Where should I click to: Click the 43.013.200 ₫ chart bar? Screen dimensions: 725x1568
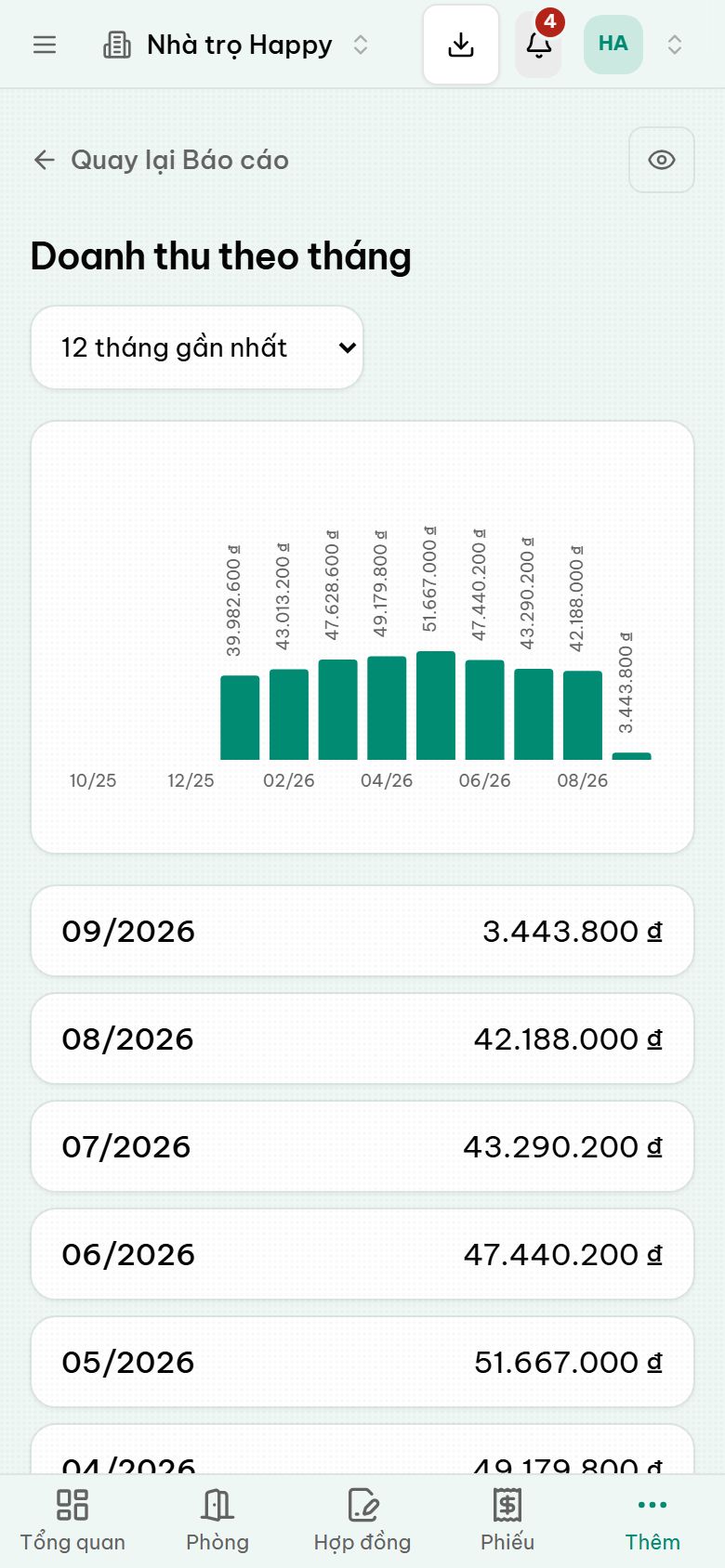pyautogui.click(x=289, y=714)
